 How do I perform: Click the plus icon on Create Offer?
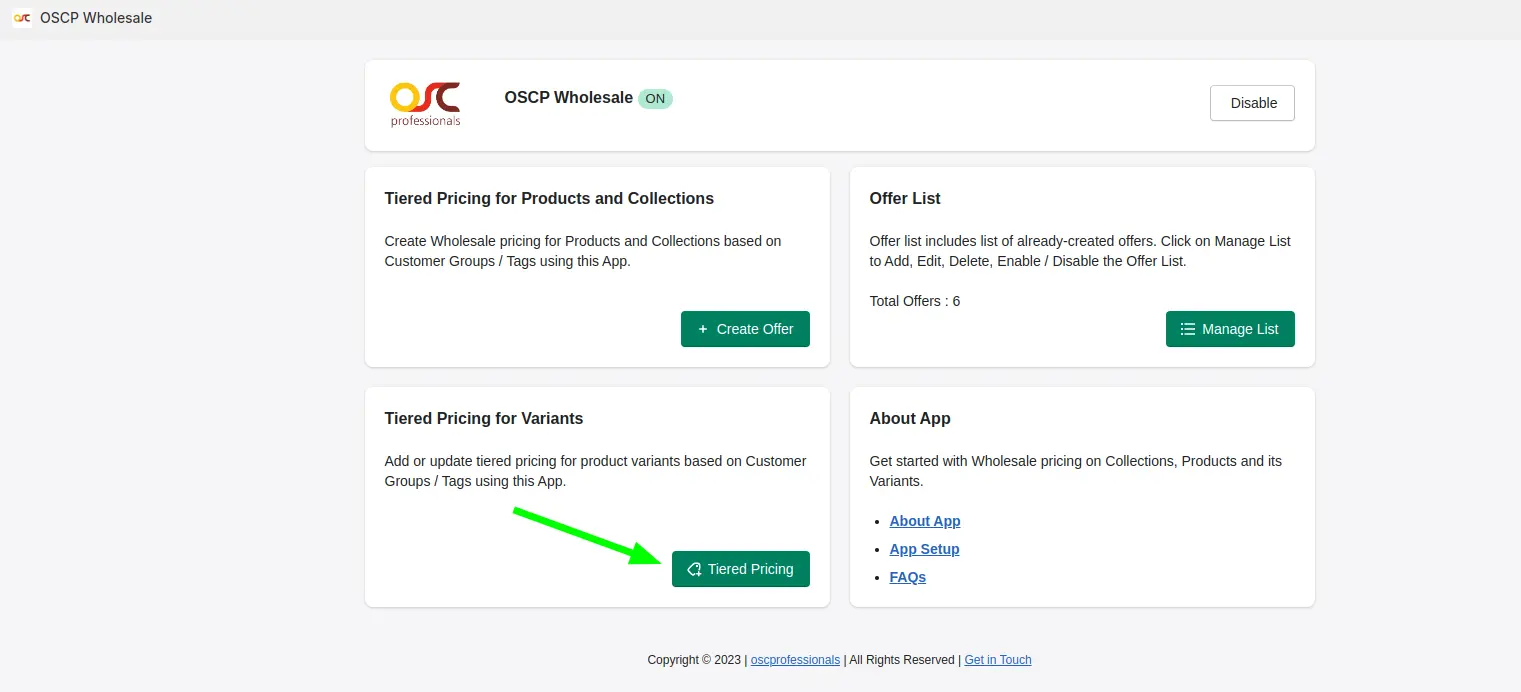point(703,329)
